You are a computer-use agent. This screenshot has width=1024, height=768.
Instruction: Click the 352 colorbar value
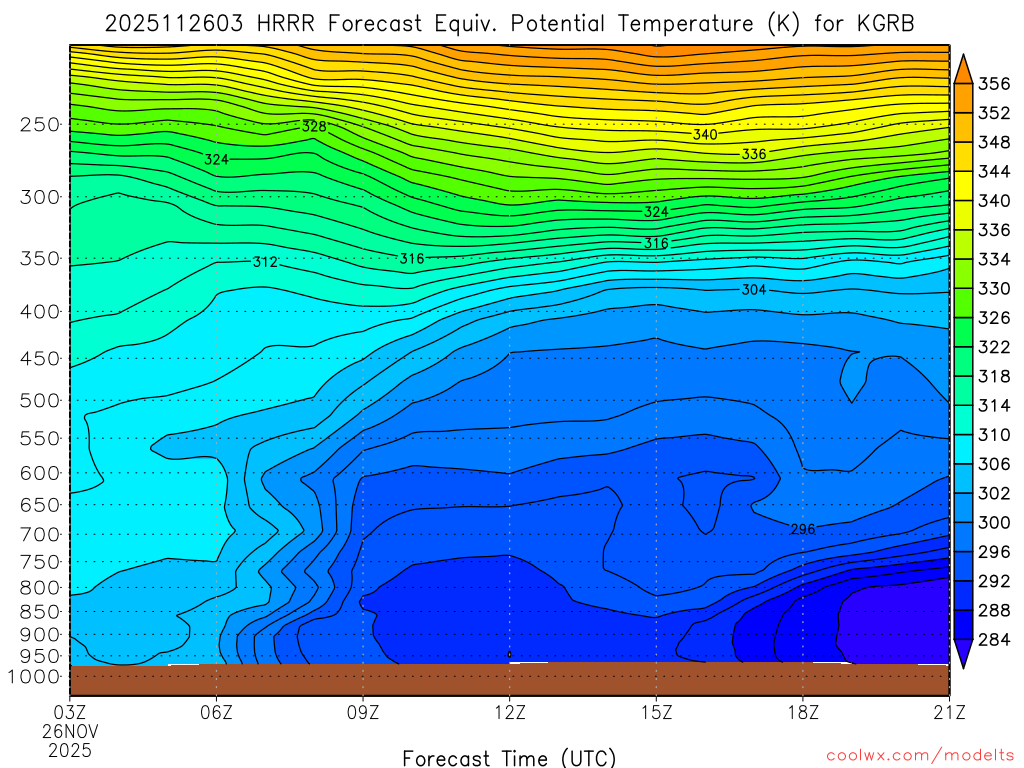(x=994, y=113)
